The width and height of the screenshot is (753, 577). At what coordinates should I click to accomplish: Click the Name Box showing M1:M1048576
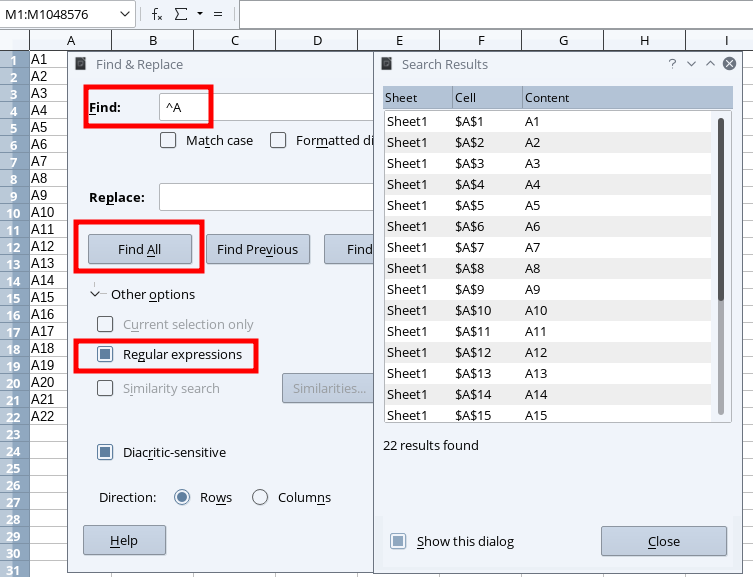pyautogui.click(x=60, y=14)
